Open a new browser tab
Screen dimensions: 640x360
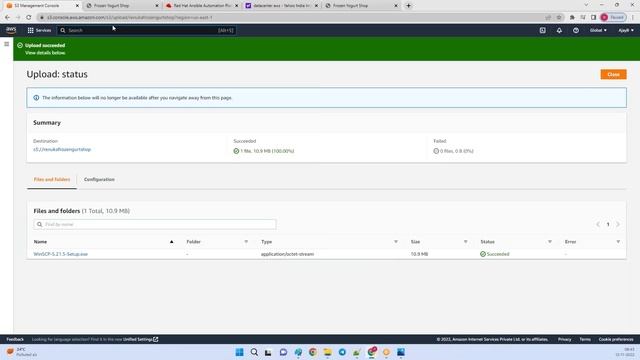(408, 6)
